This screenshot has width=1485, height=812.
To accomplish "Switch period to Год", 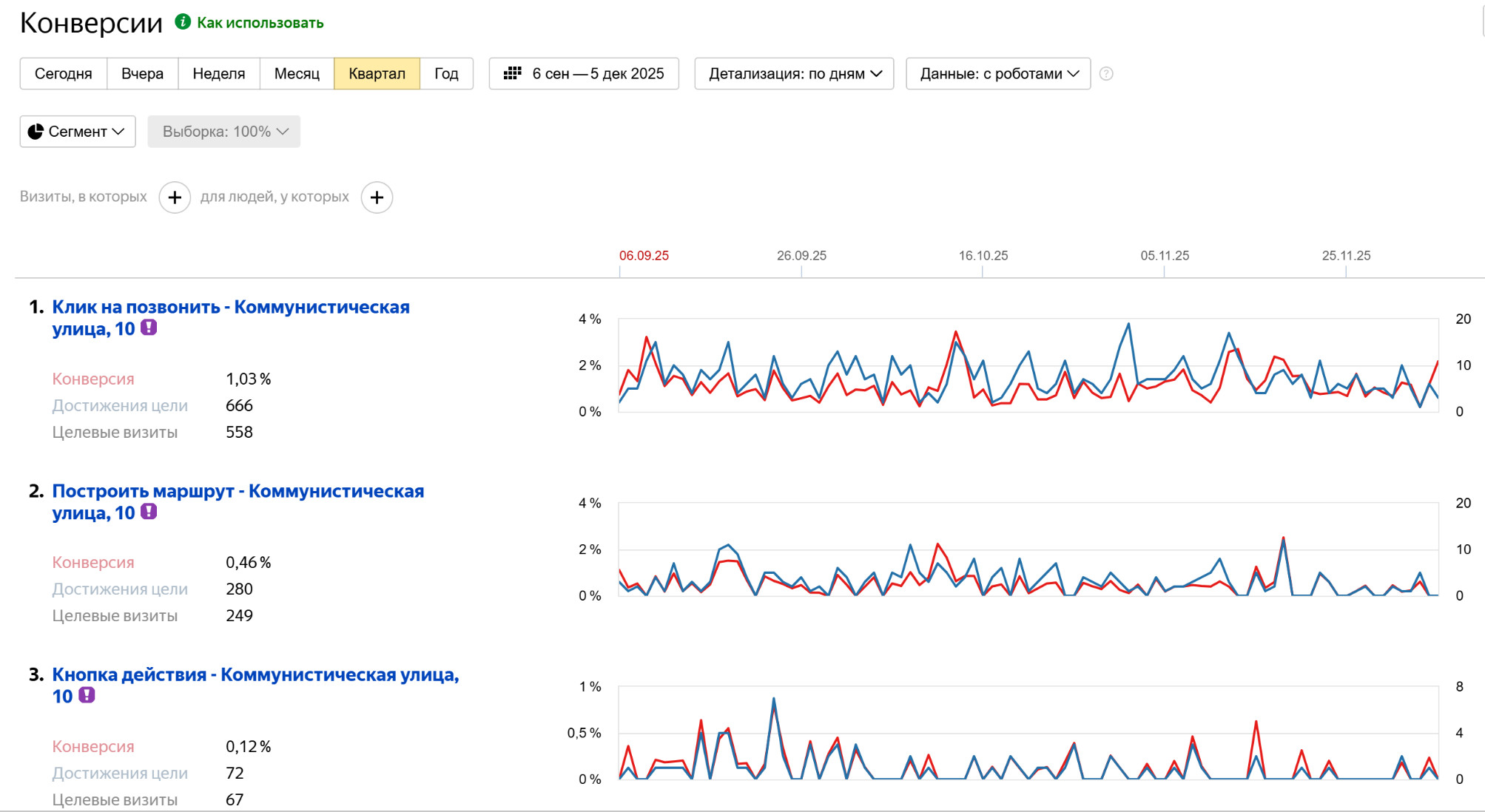I will pyautogui.click(x=446, y=73).
